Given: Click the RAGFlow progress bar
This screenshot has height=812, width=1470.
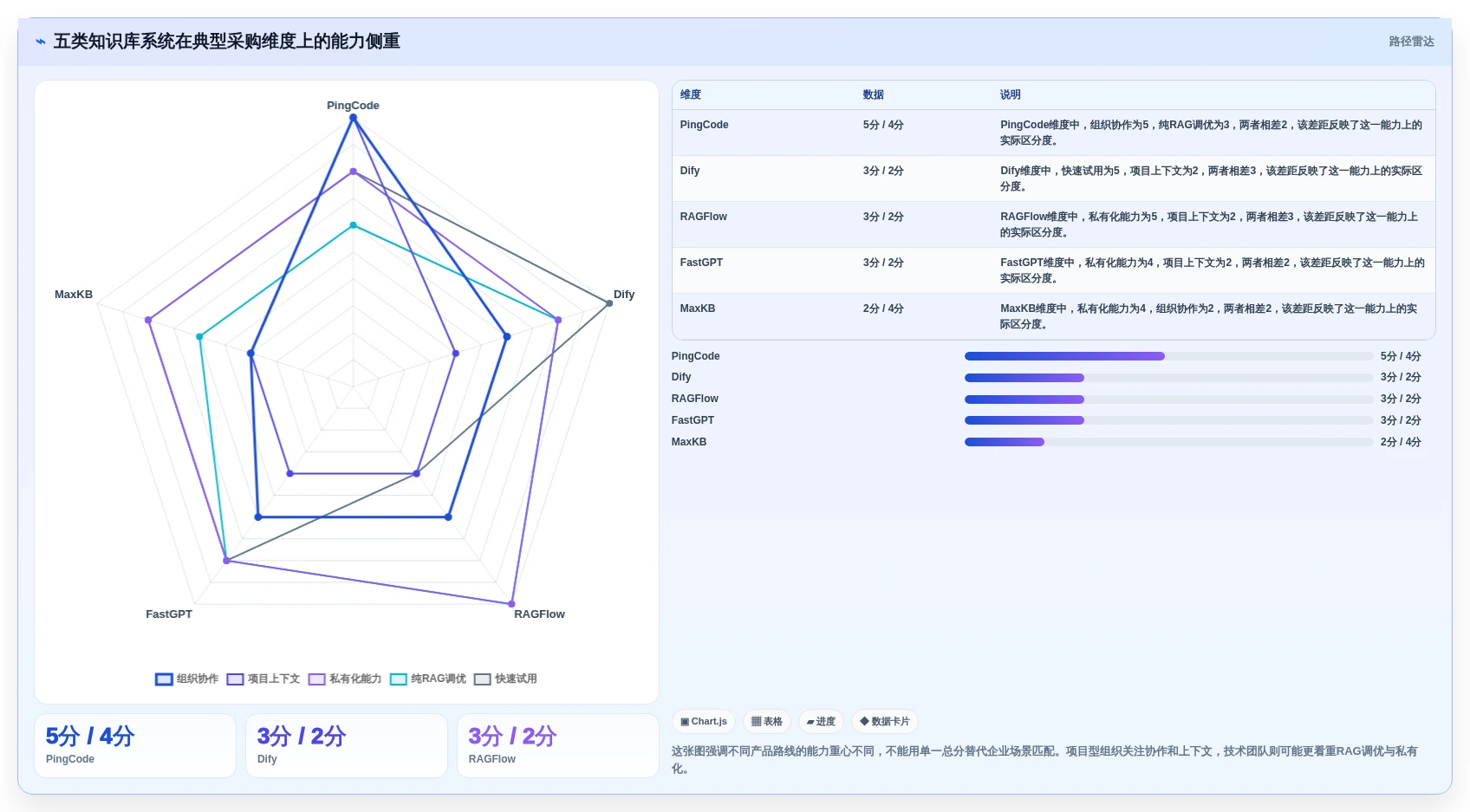Looking at the screenshot, I should (x=1168, y=400).
